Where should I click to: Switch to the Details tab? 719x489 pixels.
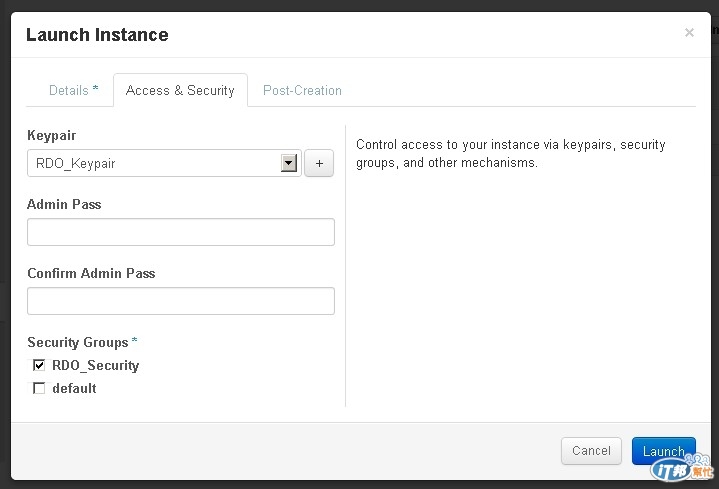point(73,90)
